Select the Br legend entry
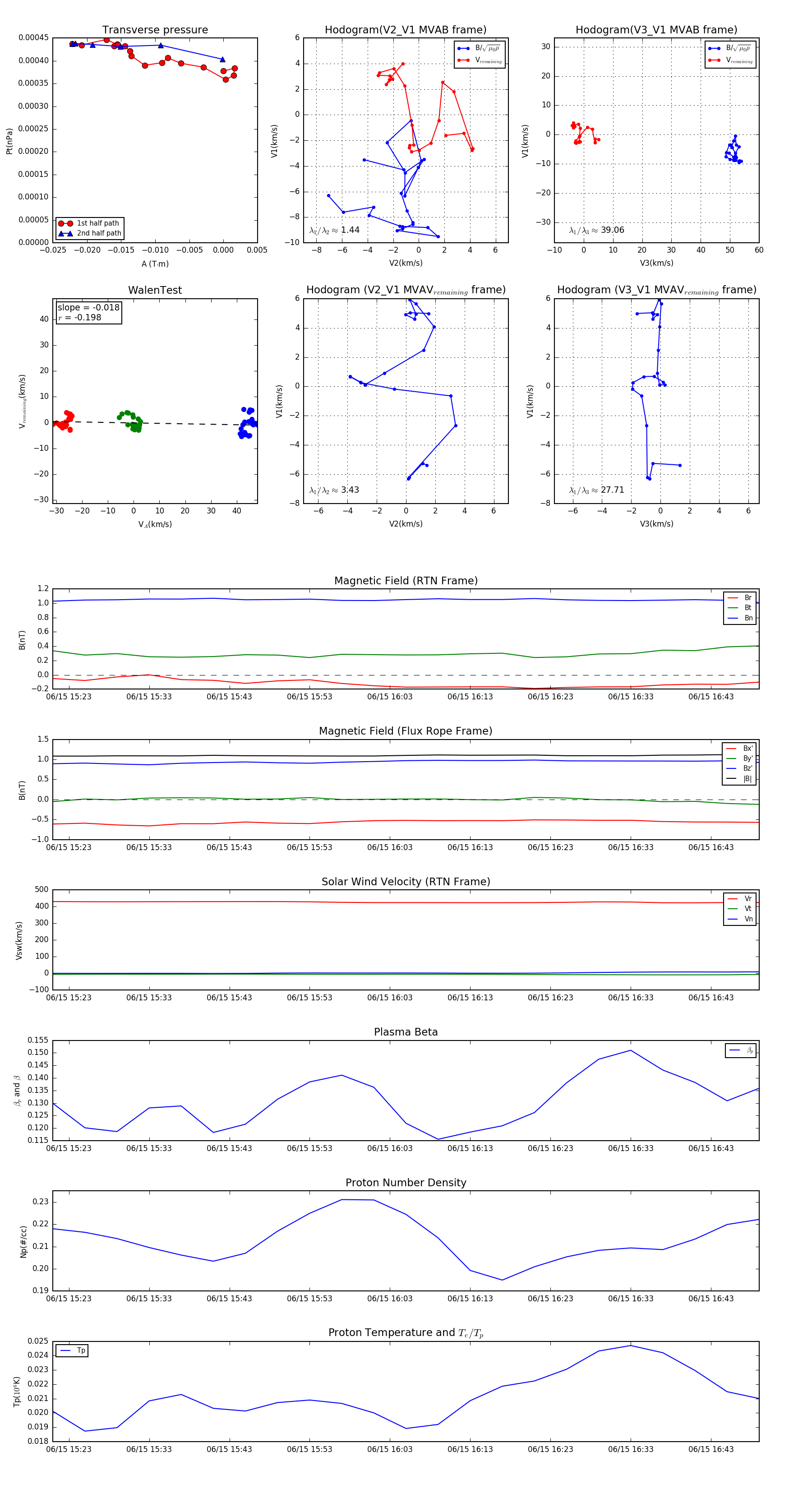 coord(740,598)
